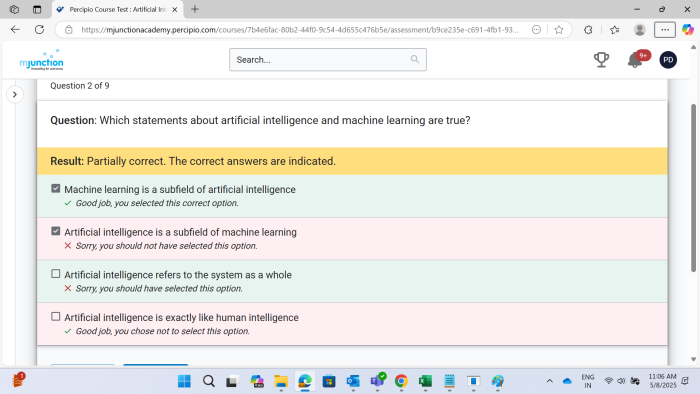The image size is (700, 394).
Task: Show hidden system tray icons
Action: [550, 381]
